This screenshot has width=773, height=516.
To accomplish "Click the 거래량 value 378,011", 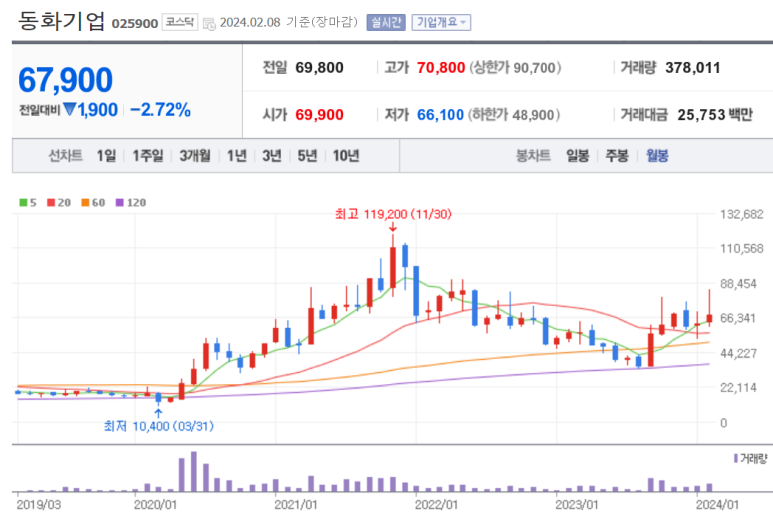I will (693, 68).
